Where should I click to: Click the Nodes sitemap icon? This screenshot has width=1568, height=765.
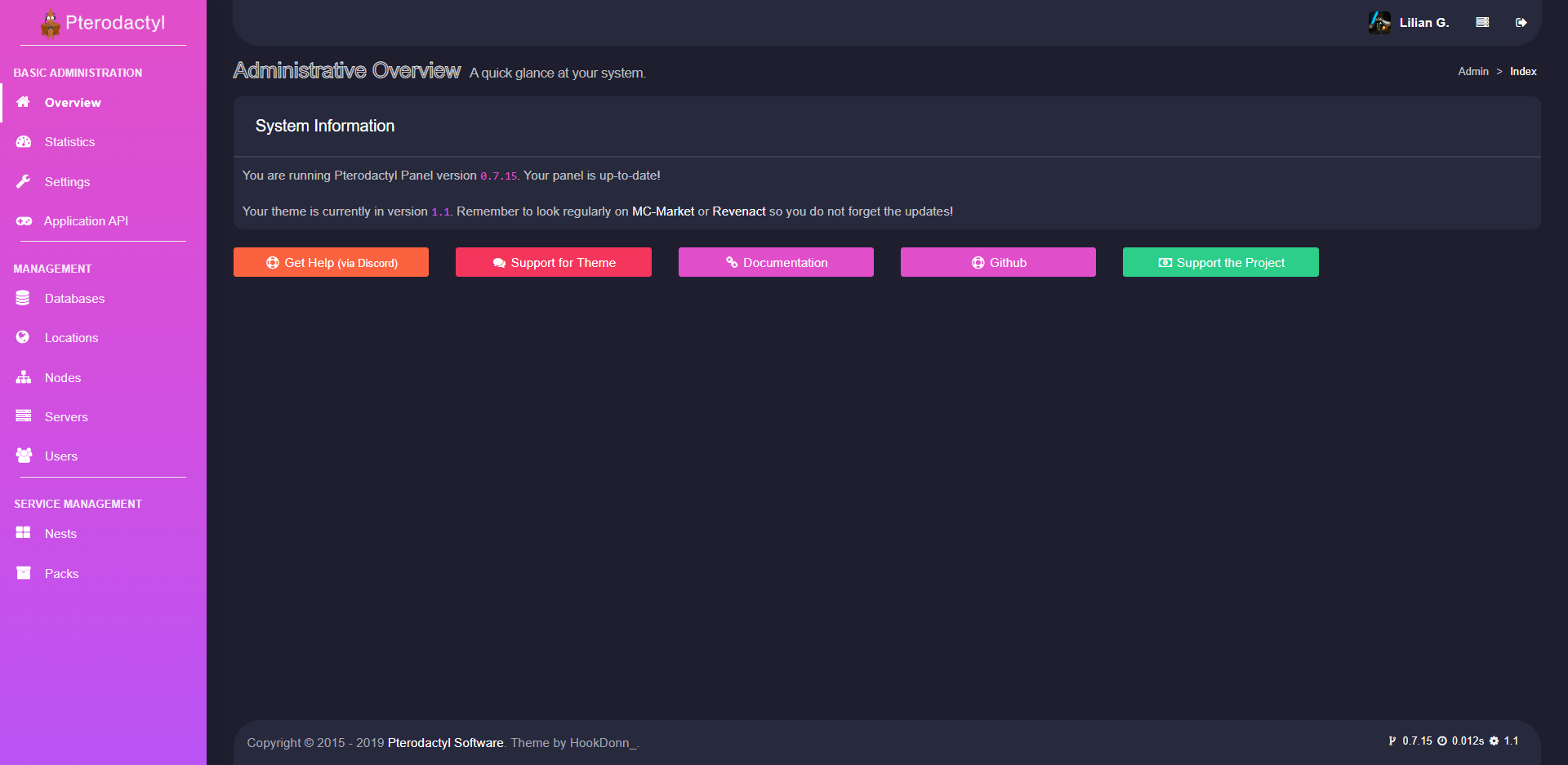[x=24, y=377]
